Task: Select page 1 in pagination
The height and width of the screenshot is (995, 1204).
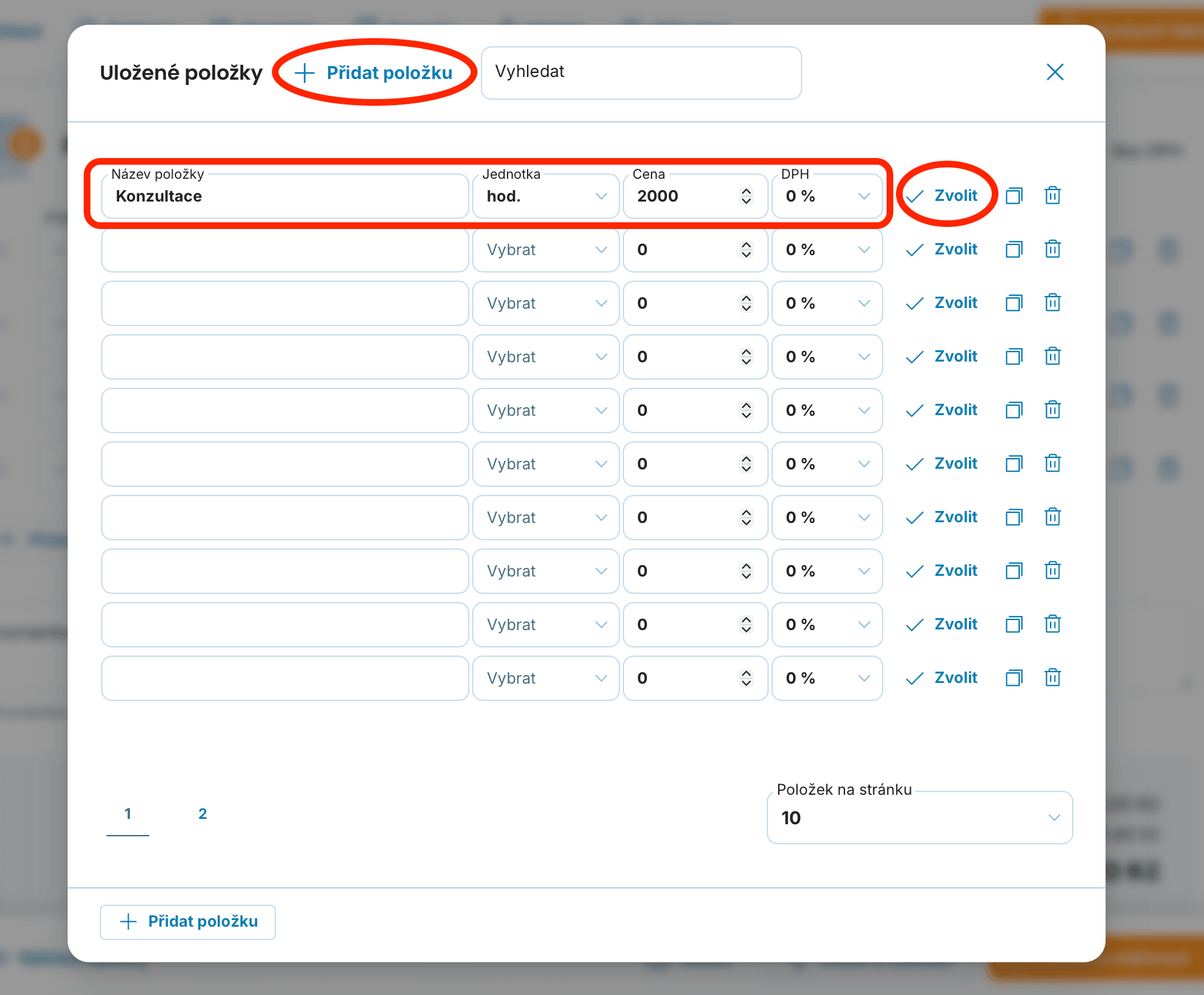Action: [x=128, y=814]
